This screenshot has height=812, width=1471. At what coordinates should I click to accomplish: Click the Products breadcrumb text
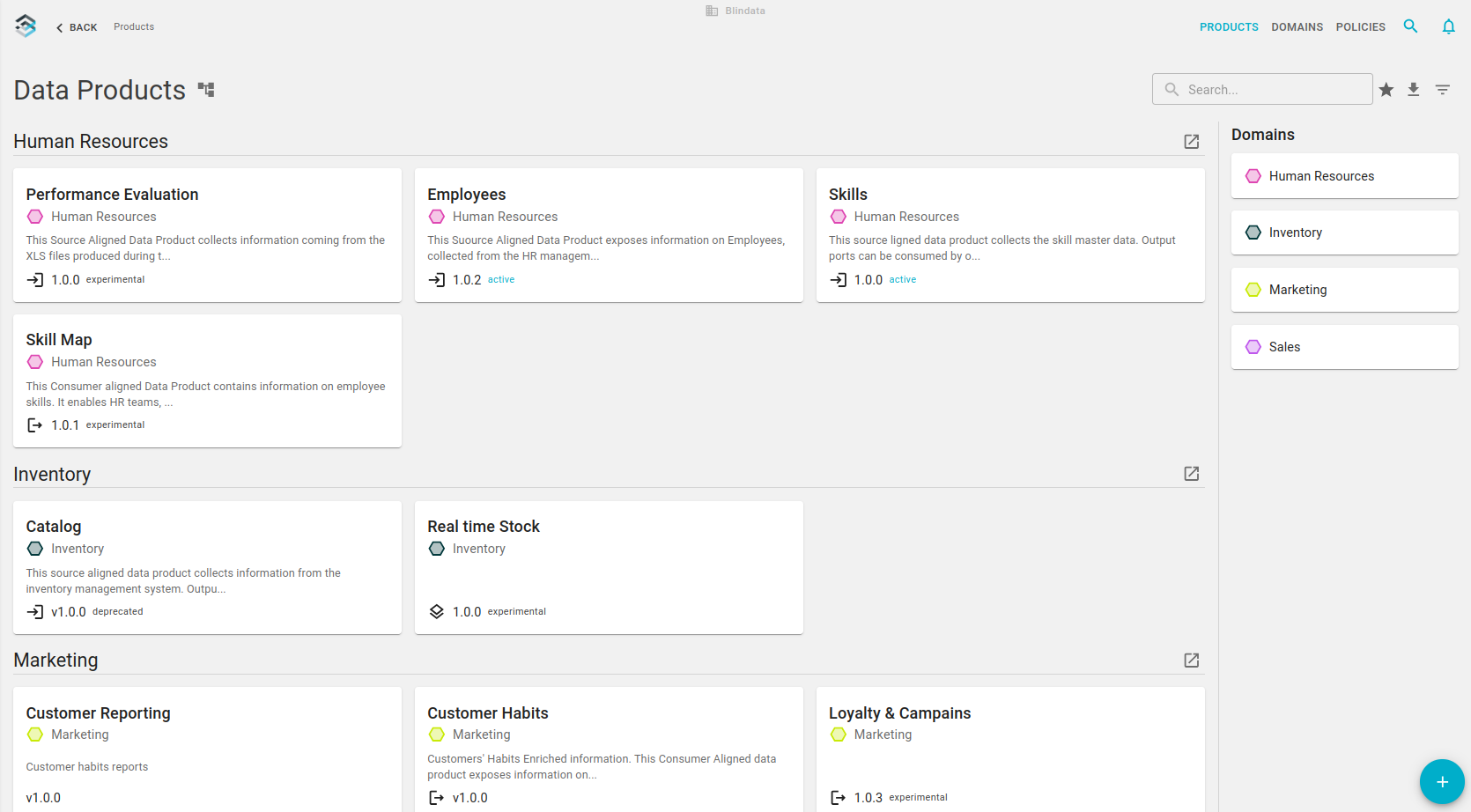134,27
